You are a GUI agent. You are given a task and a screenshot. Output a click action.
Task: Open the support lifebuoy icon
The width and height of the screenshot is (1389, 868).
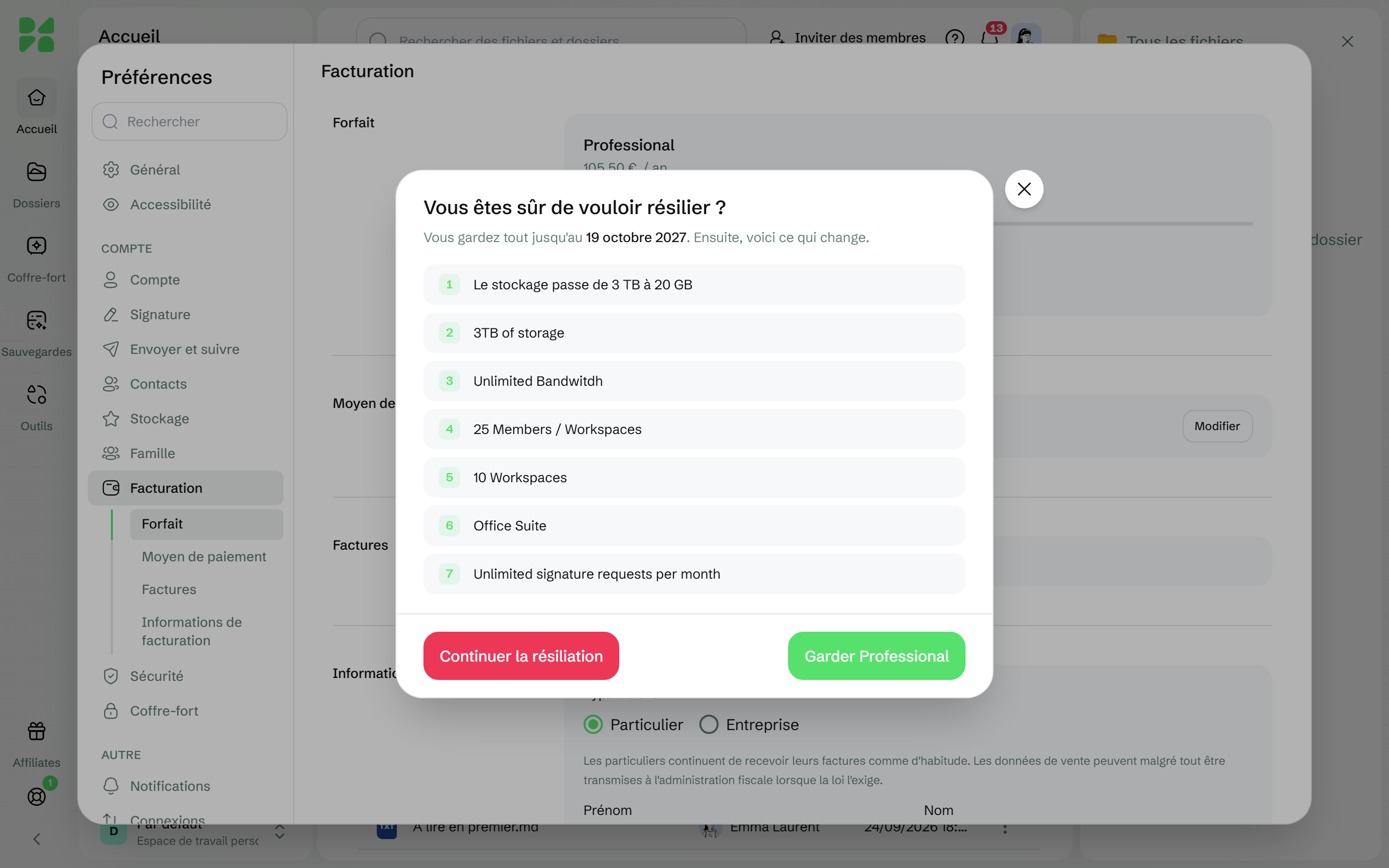[x=36, y=797]
